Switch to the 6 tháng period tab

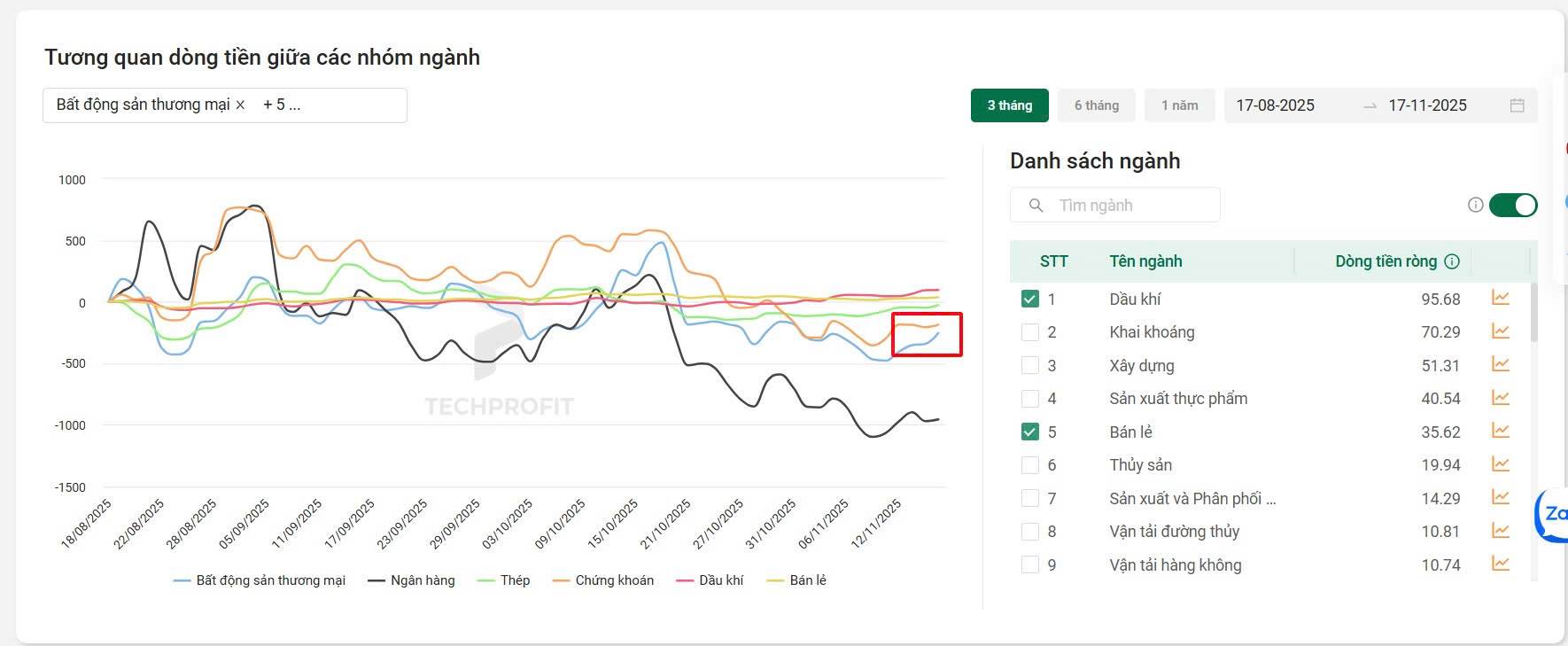[x=1097, y=105]
